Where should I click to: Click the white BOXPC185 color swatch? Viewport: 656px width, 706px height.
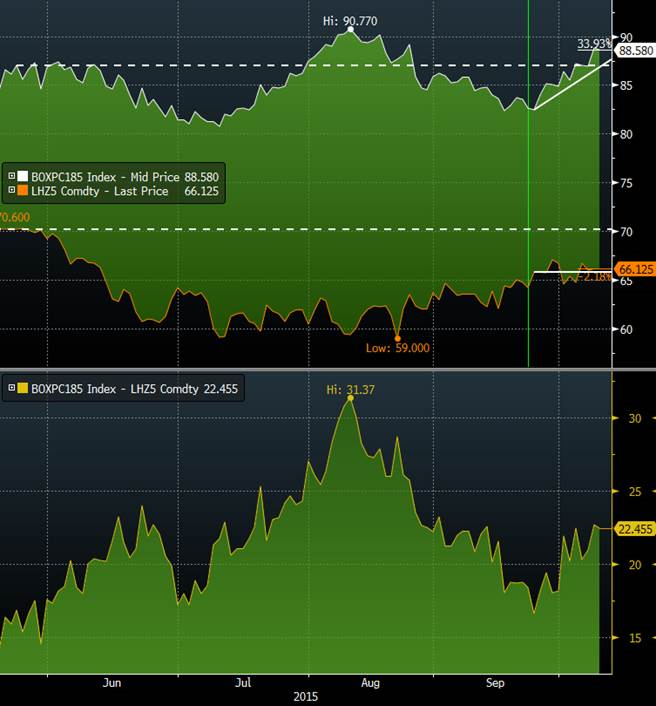click(x=23, y=176)
